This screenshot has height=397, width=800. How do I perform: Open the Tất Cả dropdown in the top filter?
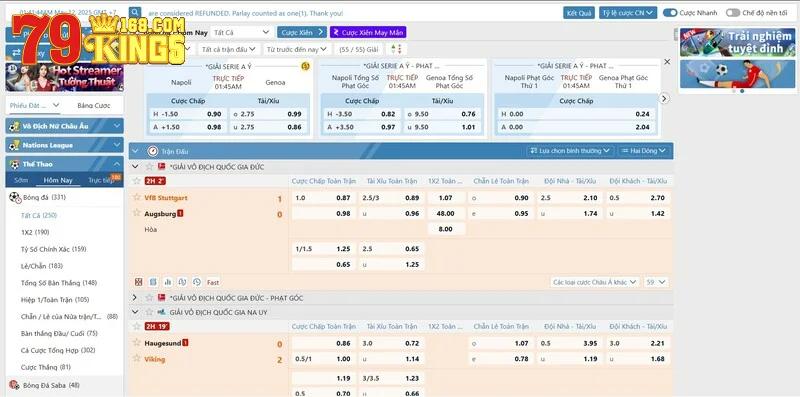(x=242, y=32)
